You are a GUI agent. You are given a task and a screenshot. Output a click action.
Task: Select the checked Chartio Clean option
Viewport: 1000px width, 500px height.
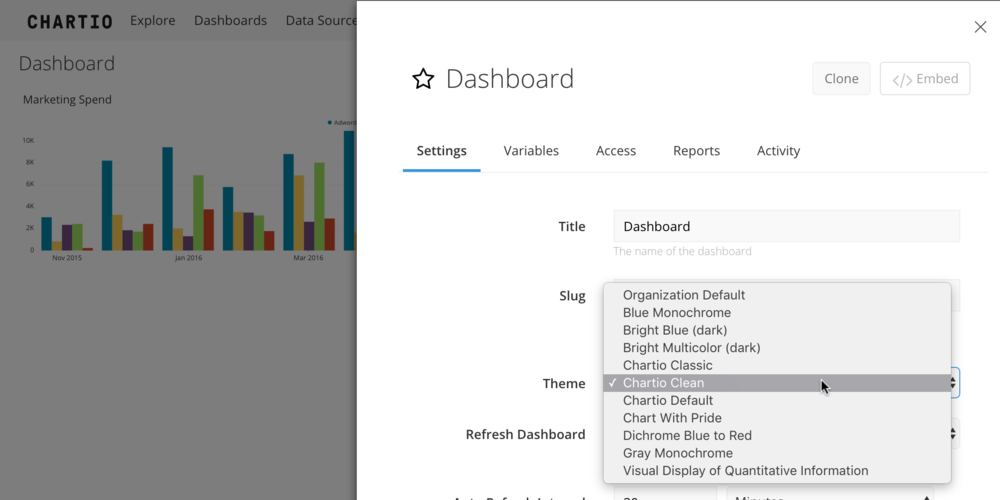[777, 383]
